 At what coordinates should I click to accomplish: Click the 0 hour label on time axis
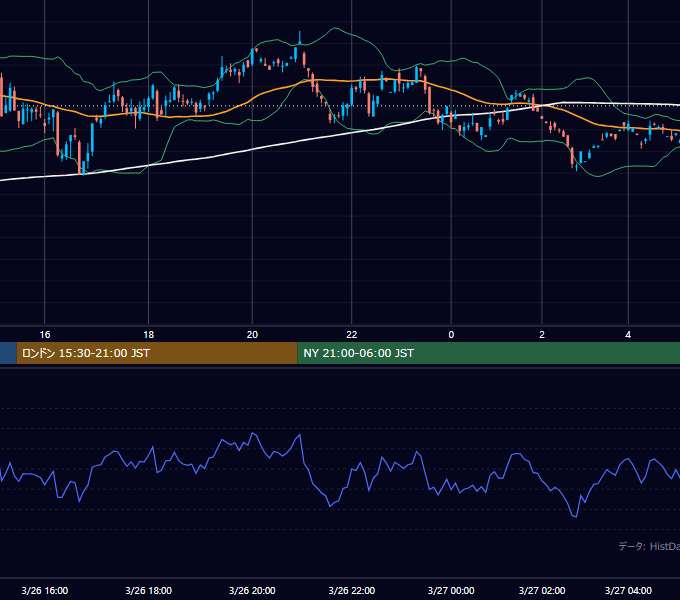(451, 335)
